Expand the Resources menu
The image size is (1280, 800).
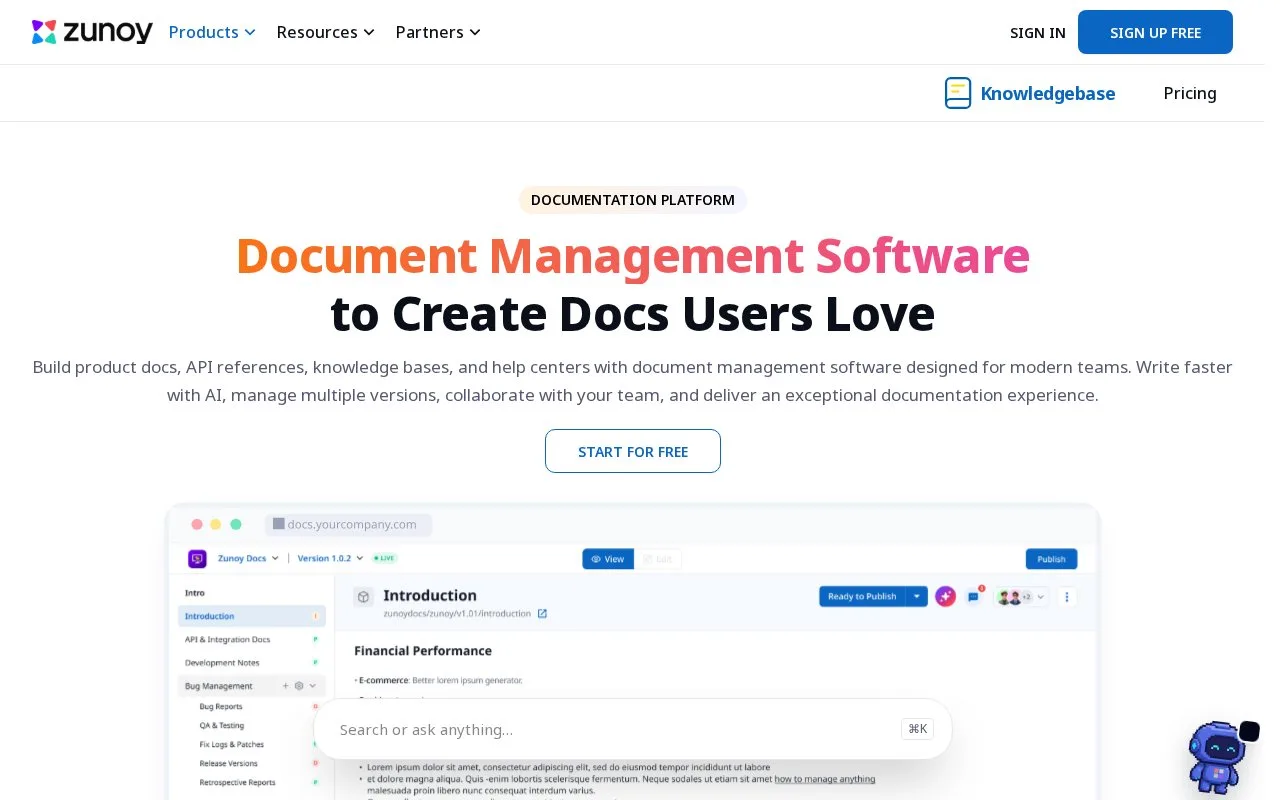[326, 32]
